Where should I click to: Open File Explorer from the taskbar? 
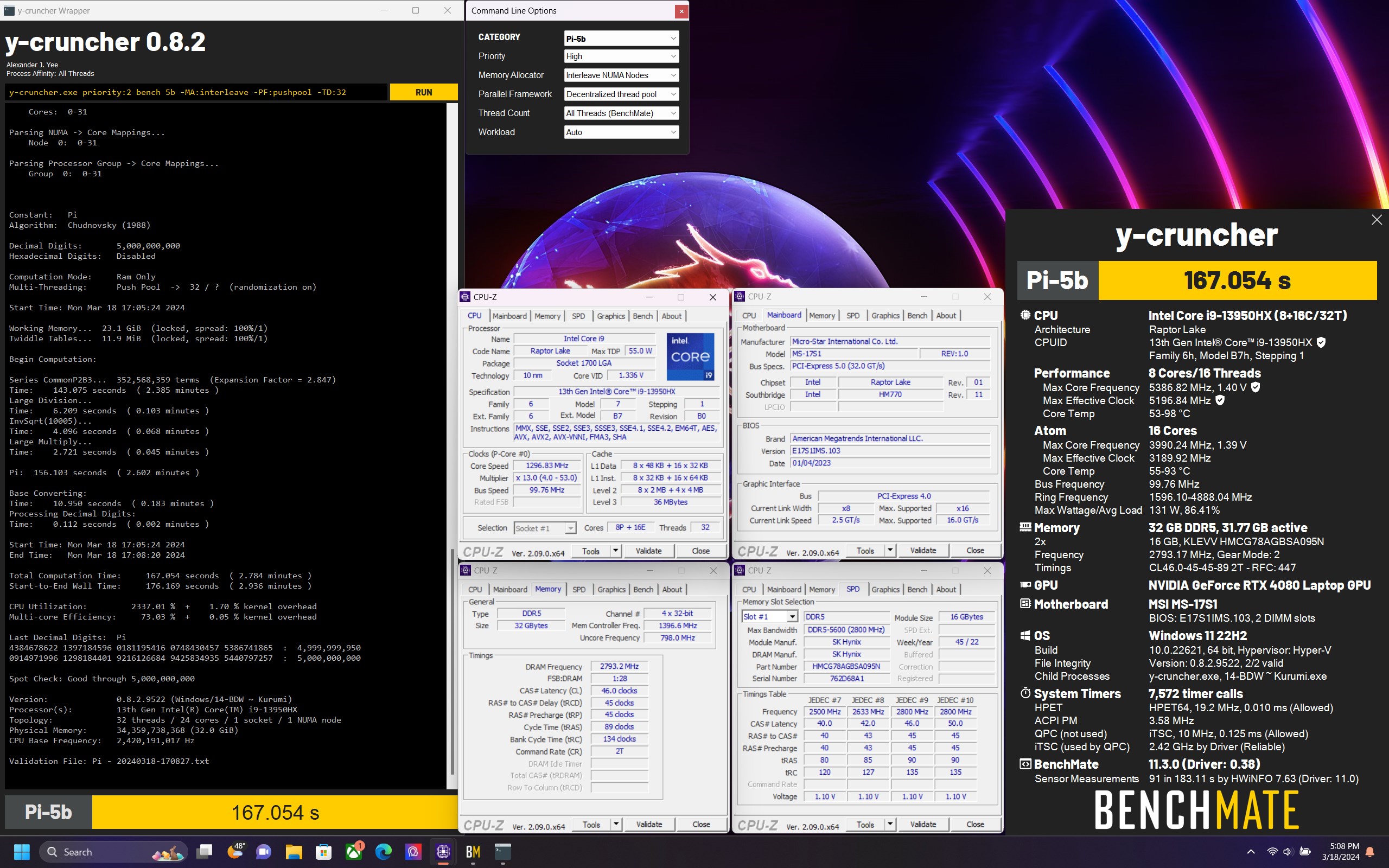click(294, 852)
